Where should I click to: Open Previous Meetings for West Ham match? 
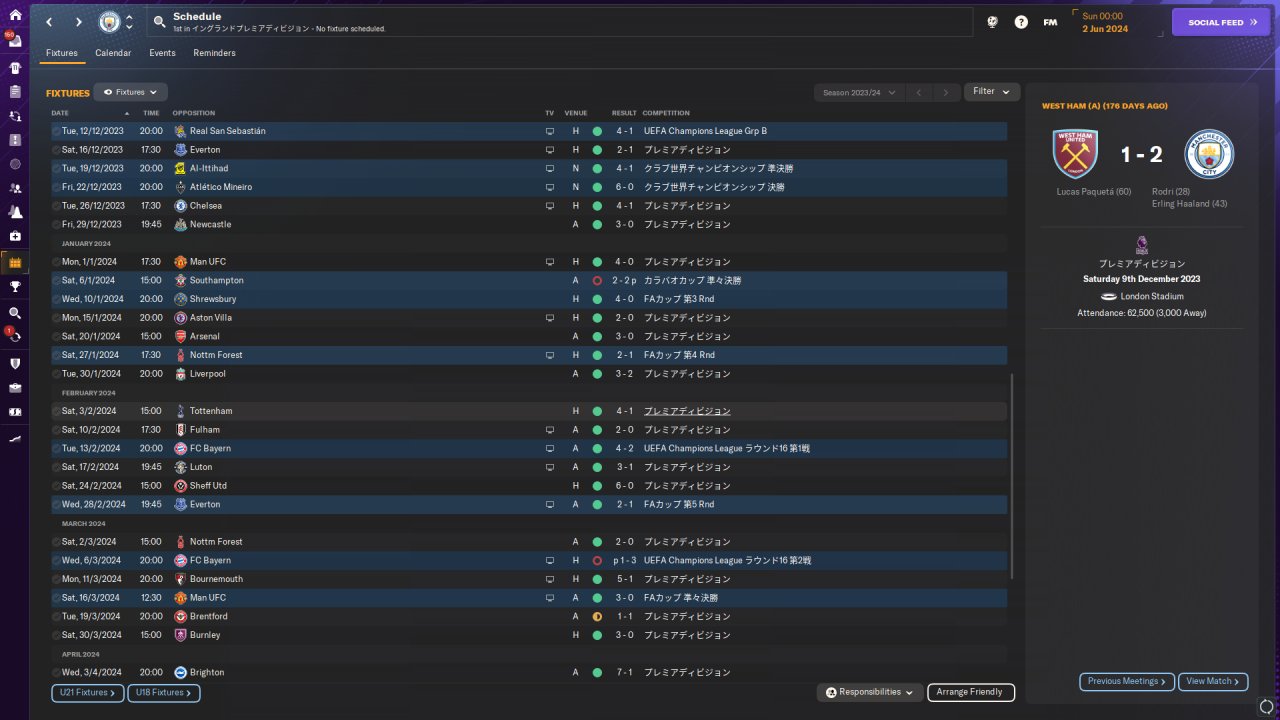(1127, 681)
